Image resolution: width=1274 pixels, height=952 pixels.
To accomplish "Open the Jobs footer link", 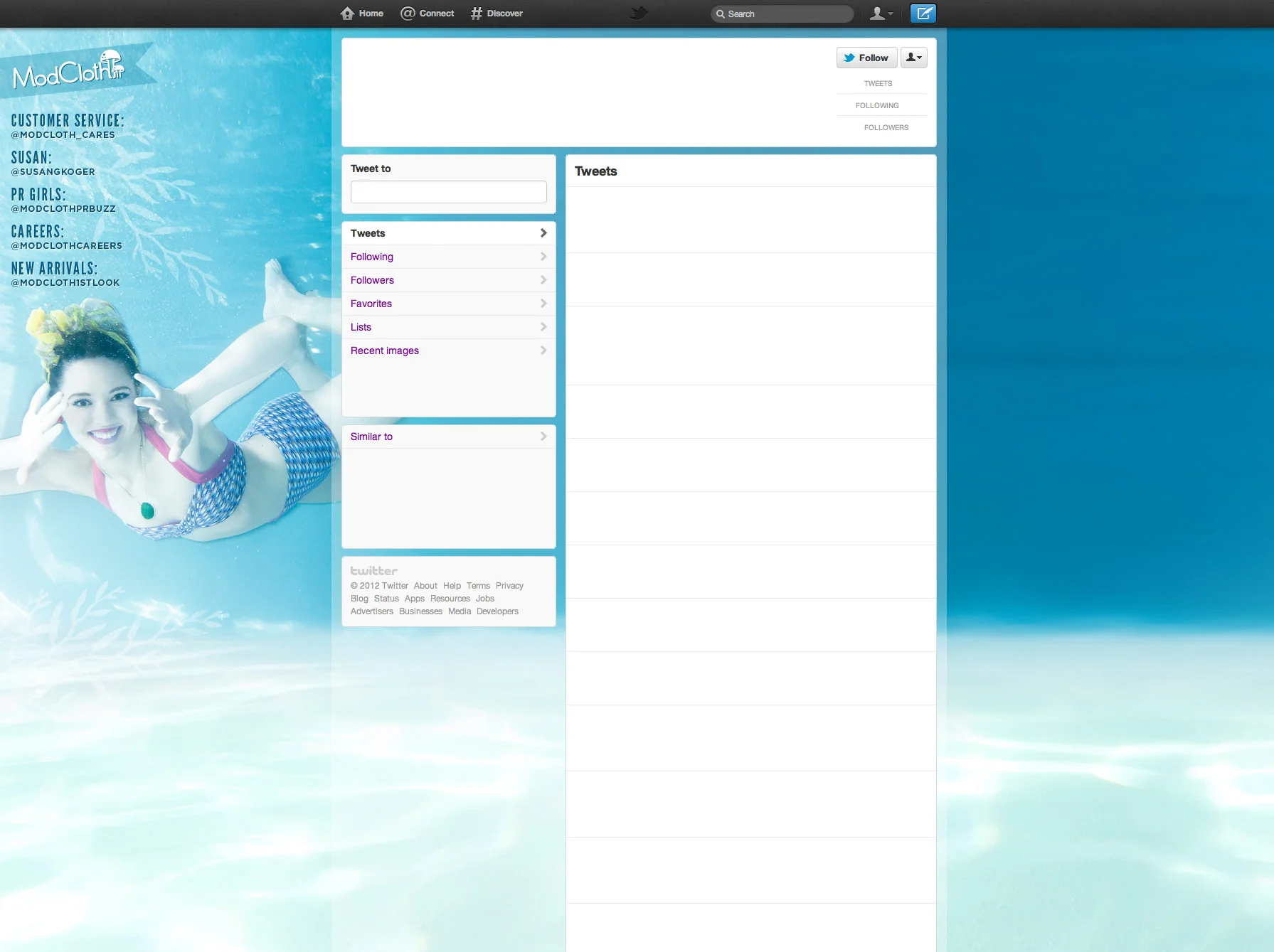I will pos(485,599).
